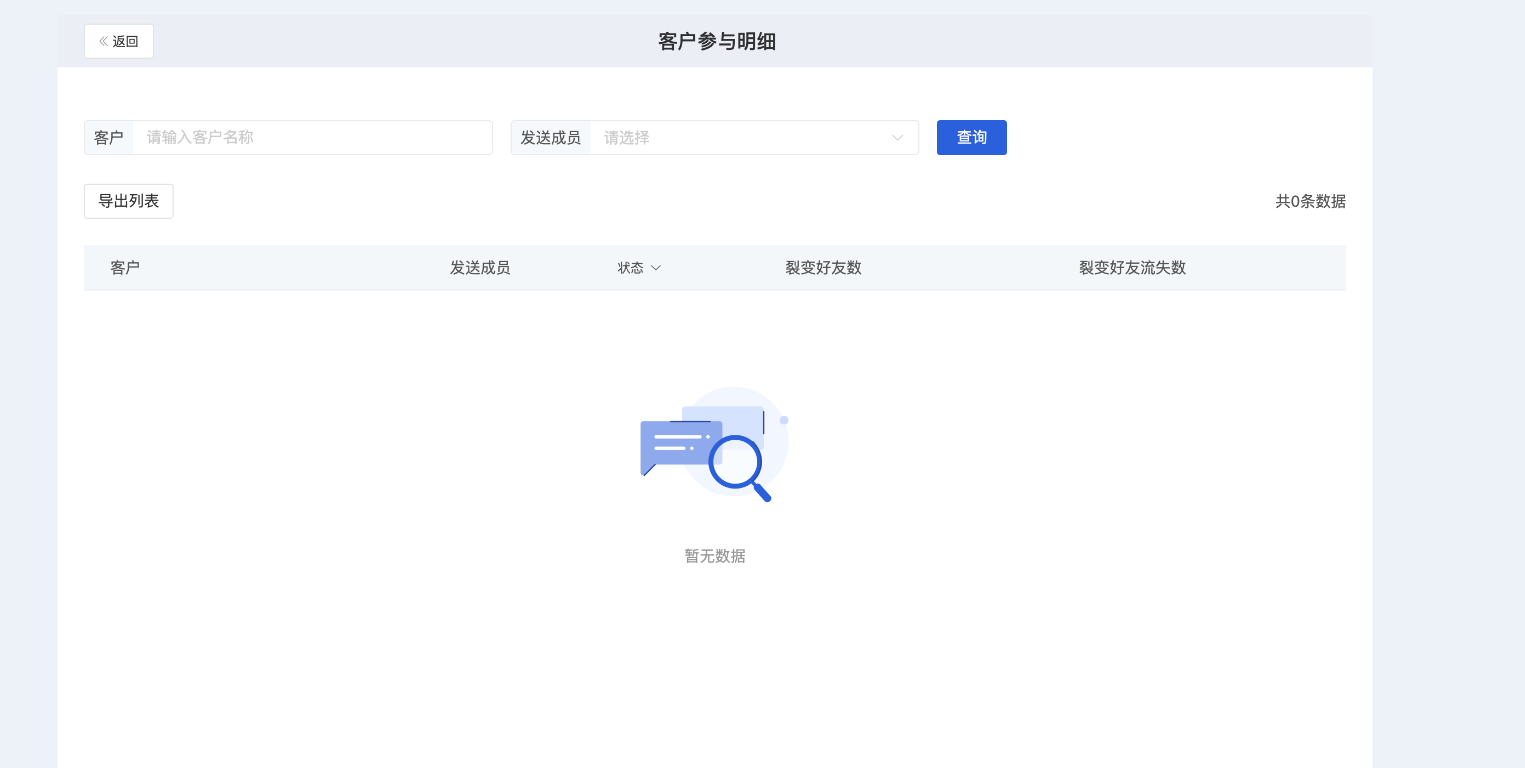Focus the 请输入客户名称 customer name field
The image size is (1525, 768).
[312, 138]
